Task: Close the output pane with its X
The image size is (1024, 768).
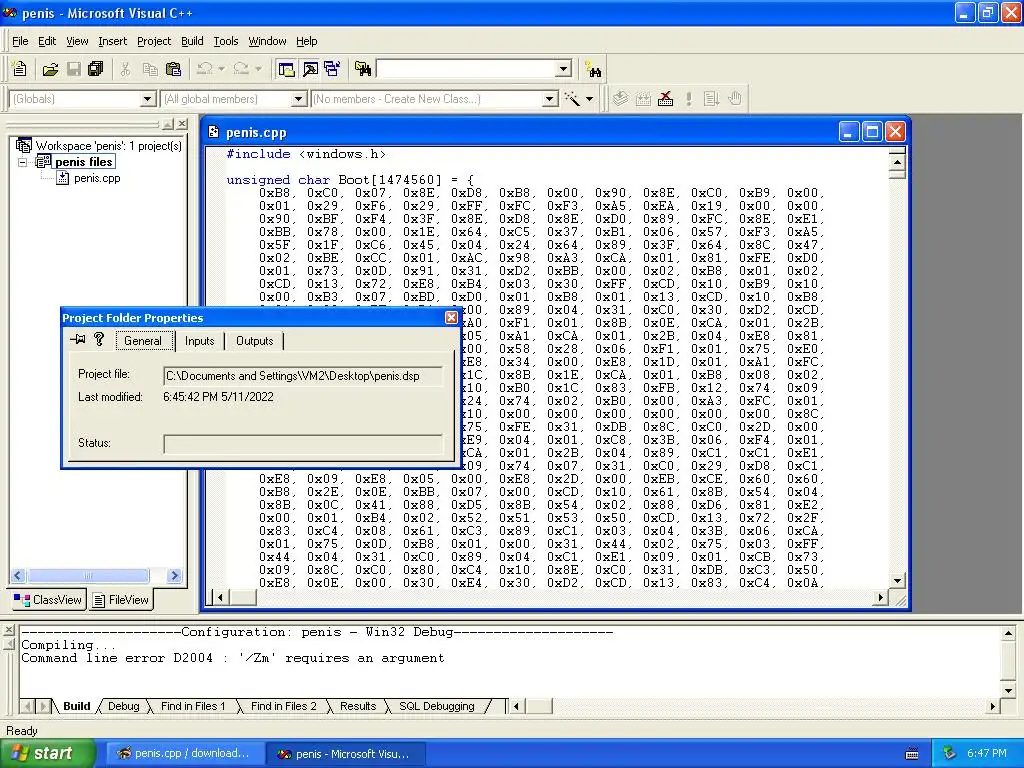Action: click(8, 630)
